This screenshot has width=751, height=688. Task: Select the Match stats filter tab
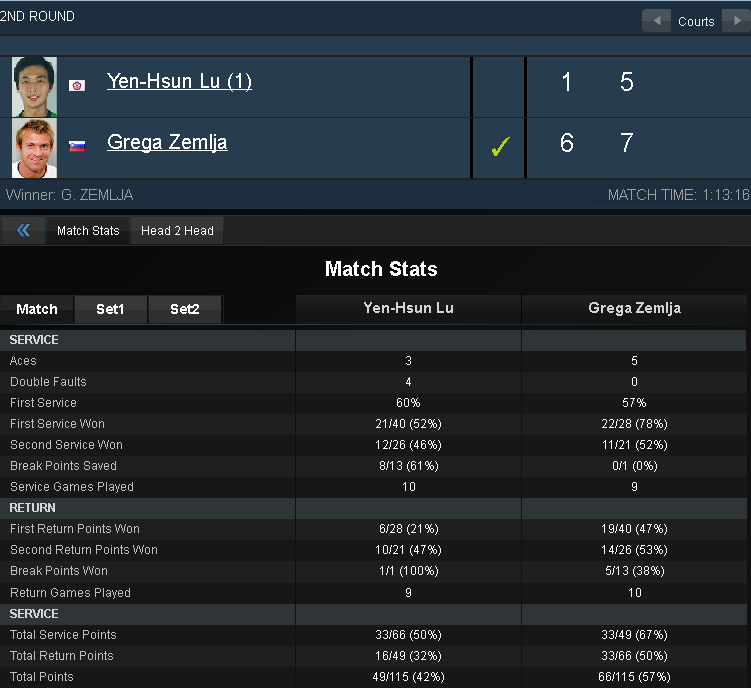[x=37, y=309]
